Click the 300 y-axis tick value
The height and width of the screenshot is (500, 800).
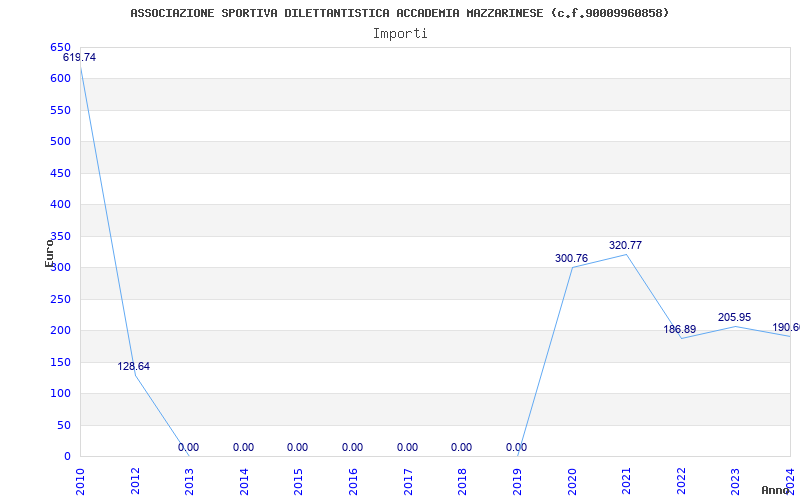pyautogui.click(x=60, y=267)
